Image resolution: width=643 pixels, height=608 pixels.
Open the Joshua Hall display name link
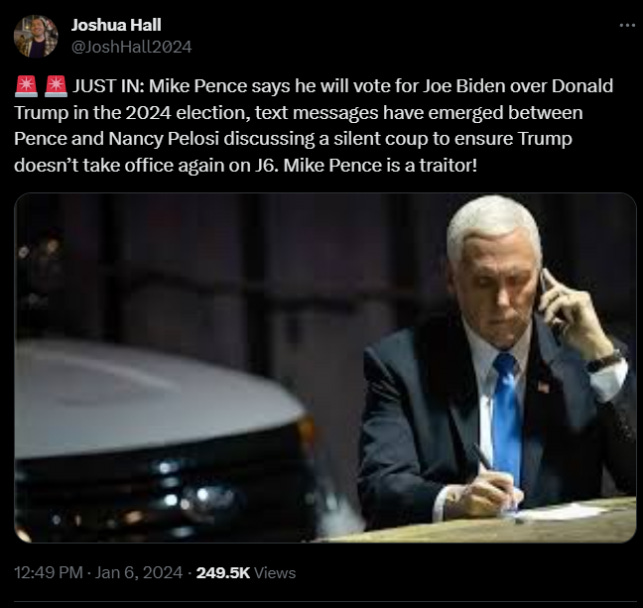116,25
